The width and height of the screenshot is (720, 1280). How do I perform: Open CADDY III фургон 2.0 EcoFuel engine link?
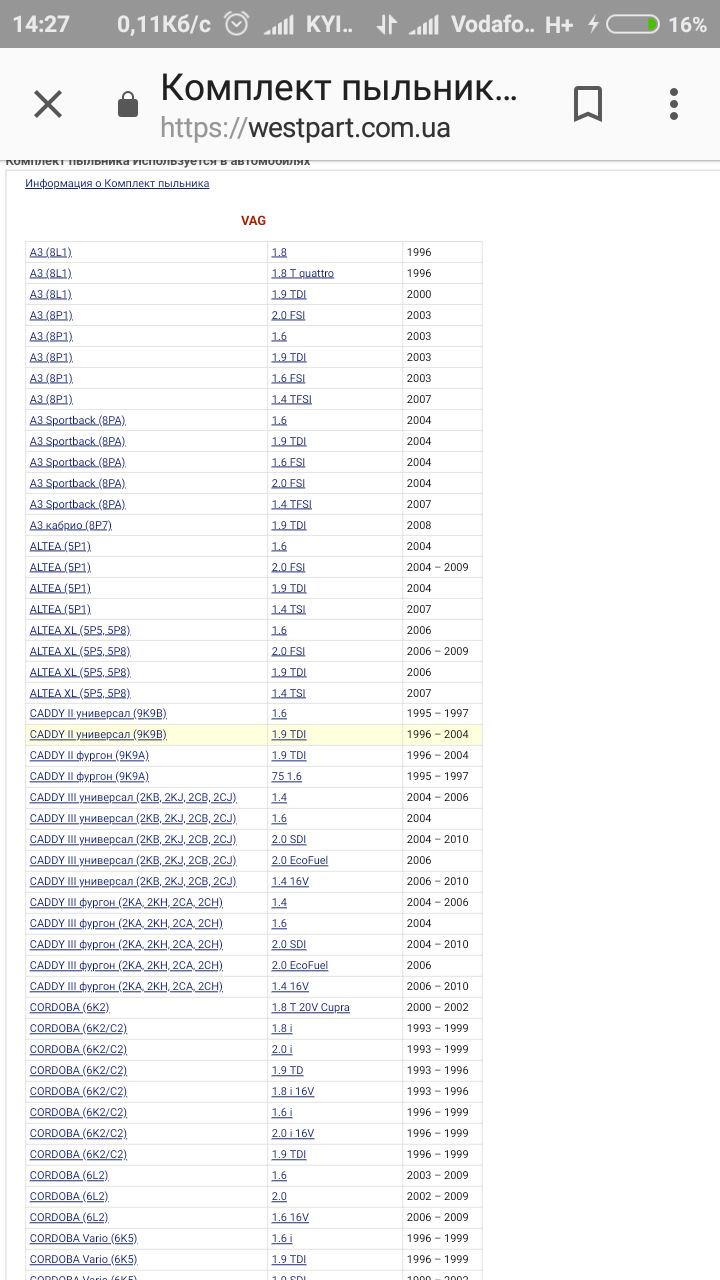299,965
